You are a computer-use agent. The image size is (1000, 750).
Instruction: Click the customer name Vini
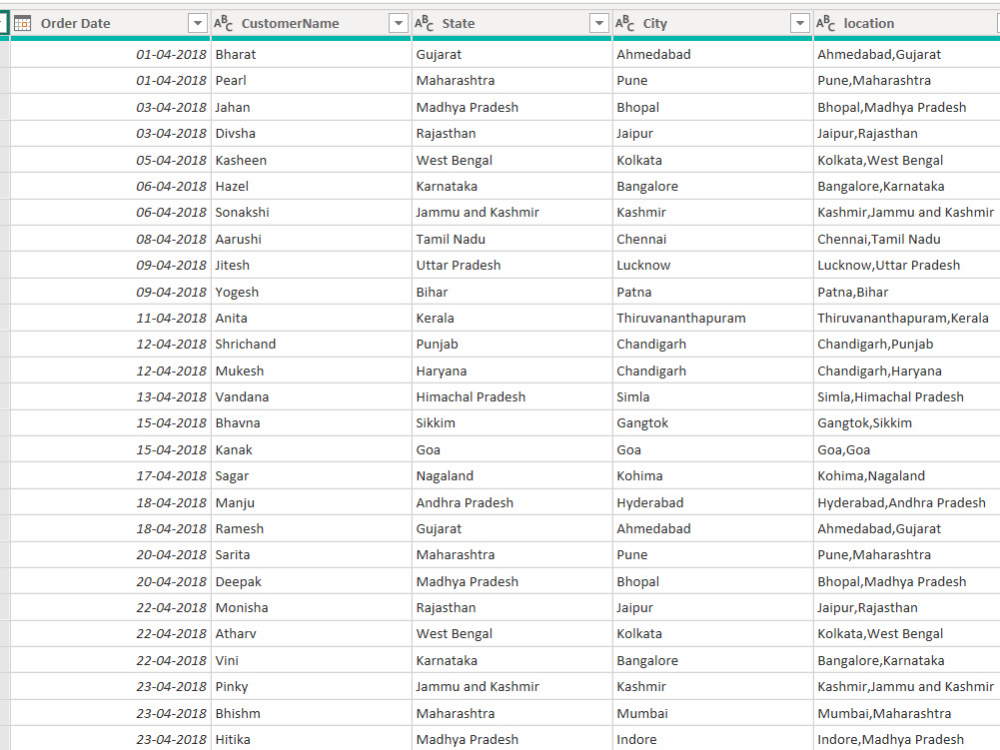pos(226,661)
